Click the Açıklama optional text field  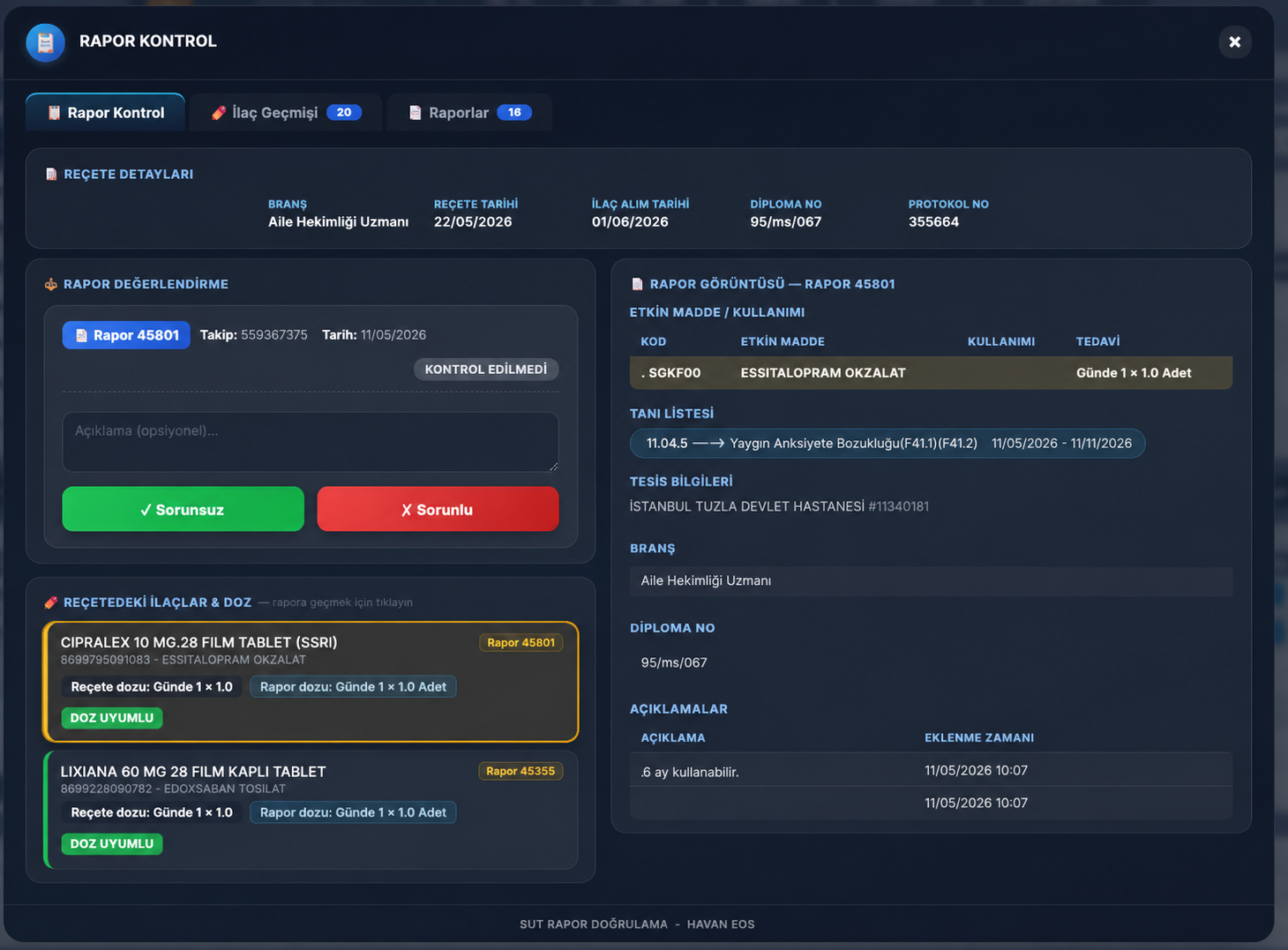click(x=311, y=442)
